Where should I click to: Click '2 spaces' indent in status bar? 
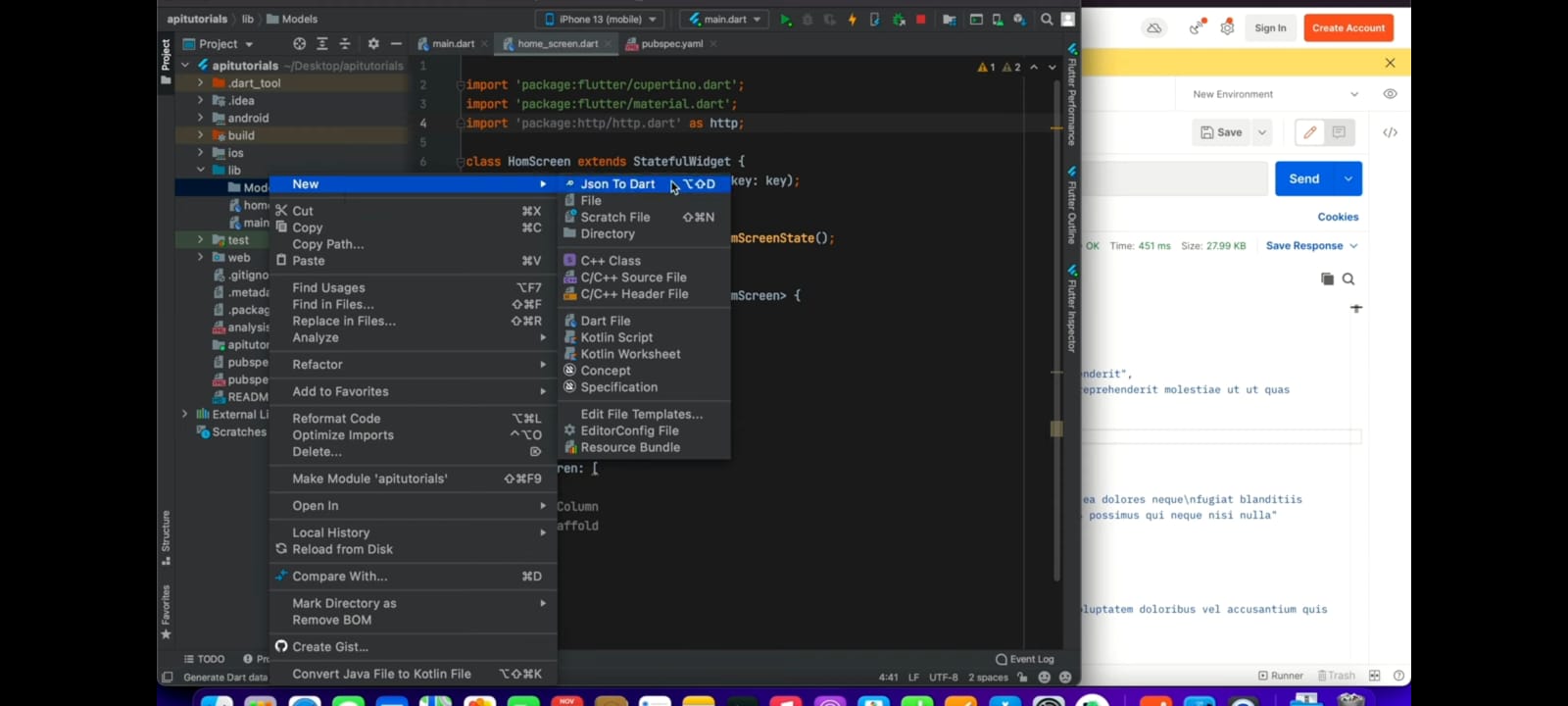(x=988, y=677)
